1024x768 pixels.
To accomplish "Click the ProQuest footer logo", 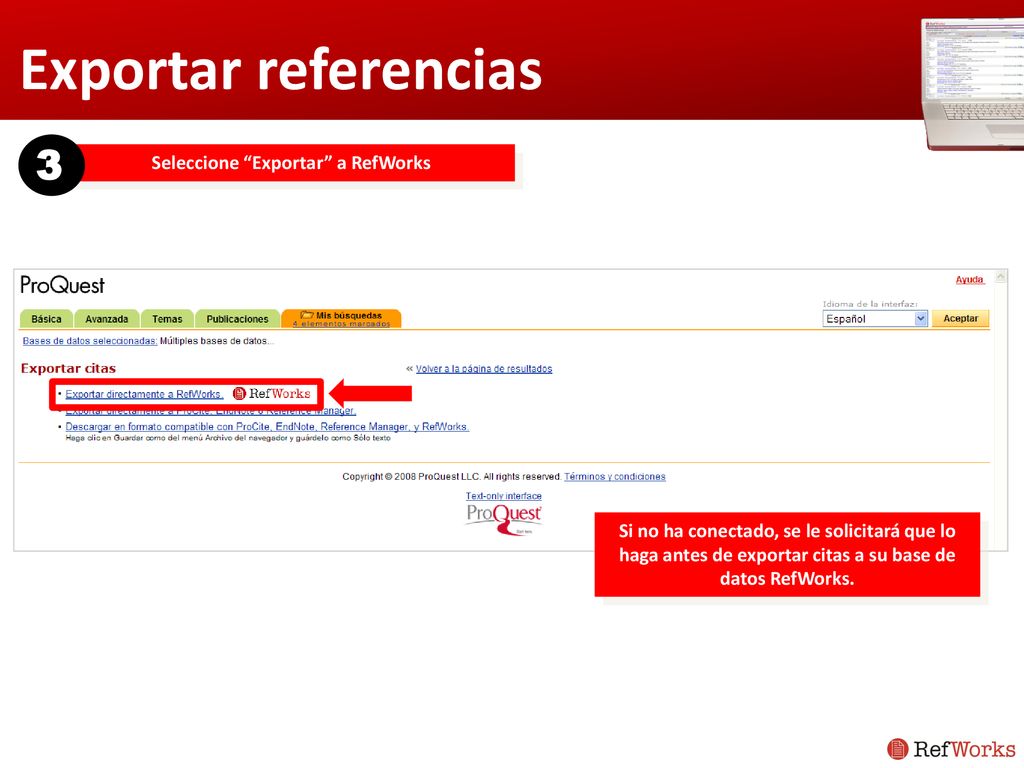I will pos(504,519).
